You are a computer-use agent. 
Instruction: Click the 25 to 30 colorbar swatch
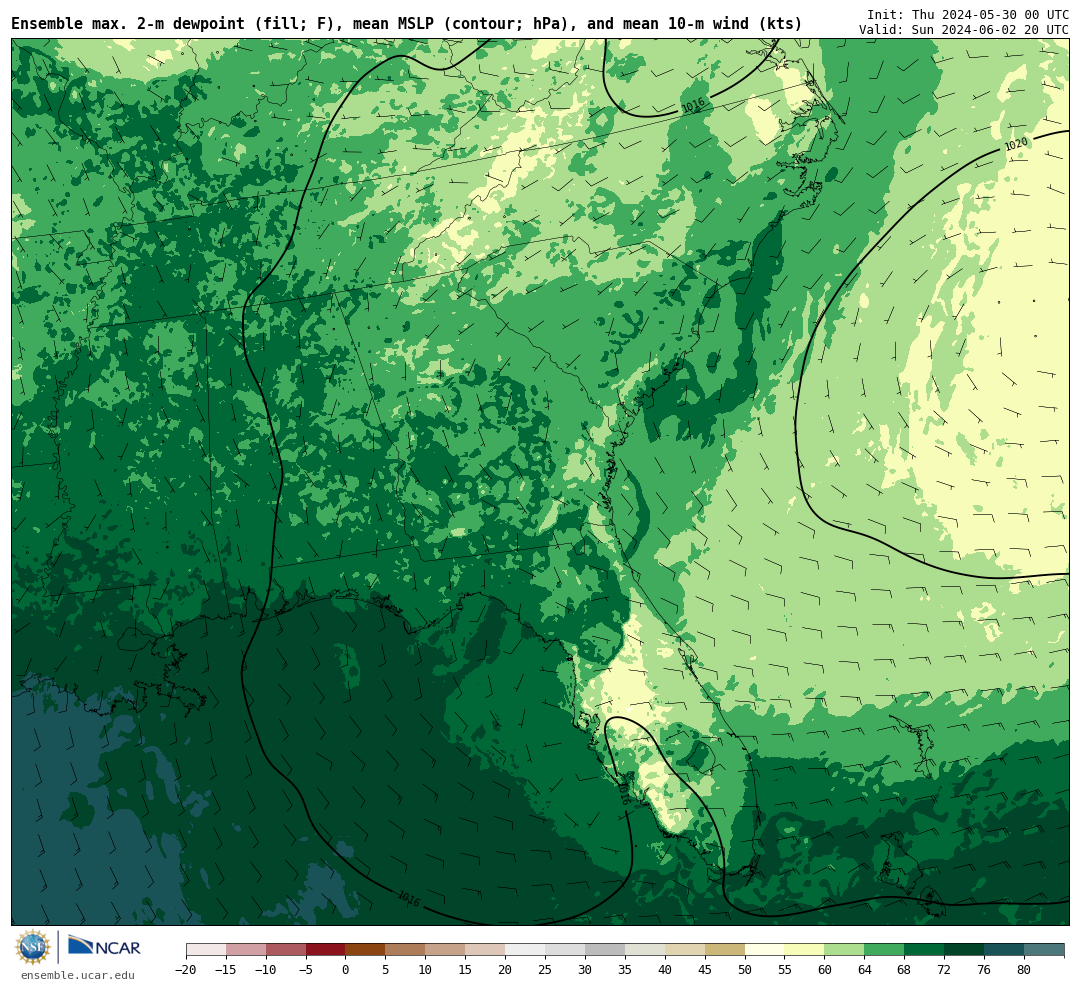pos(565,950)
